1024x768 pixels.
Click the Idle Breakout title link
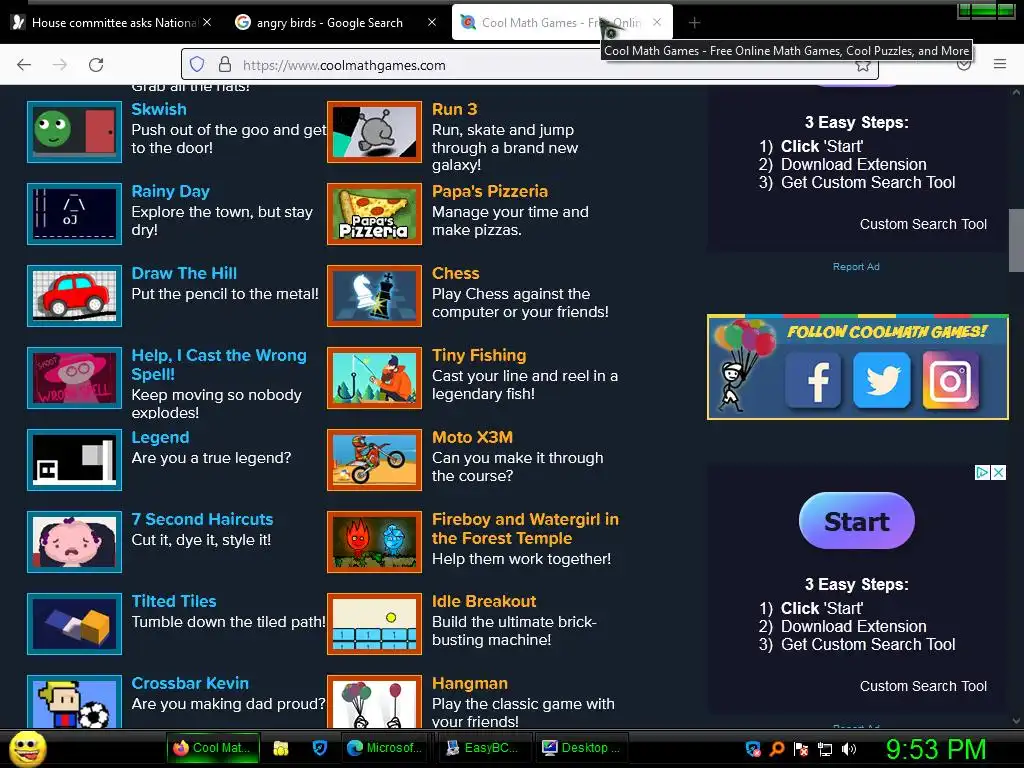click(x=484, y=601)
